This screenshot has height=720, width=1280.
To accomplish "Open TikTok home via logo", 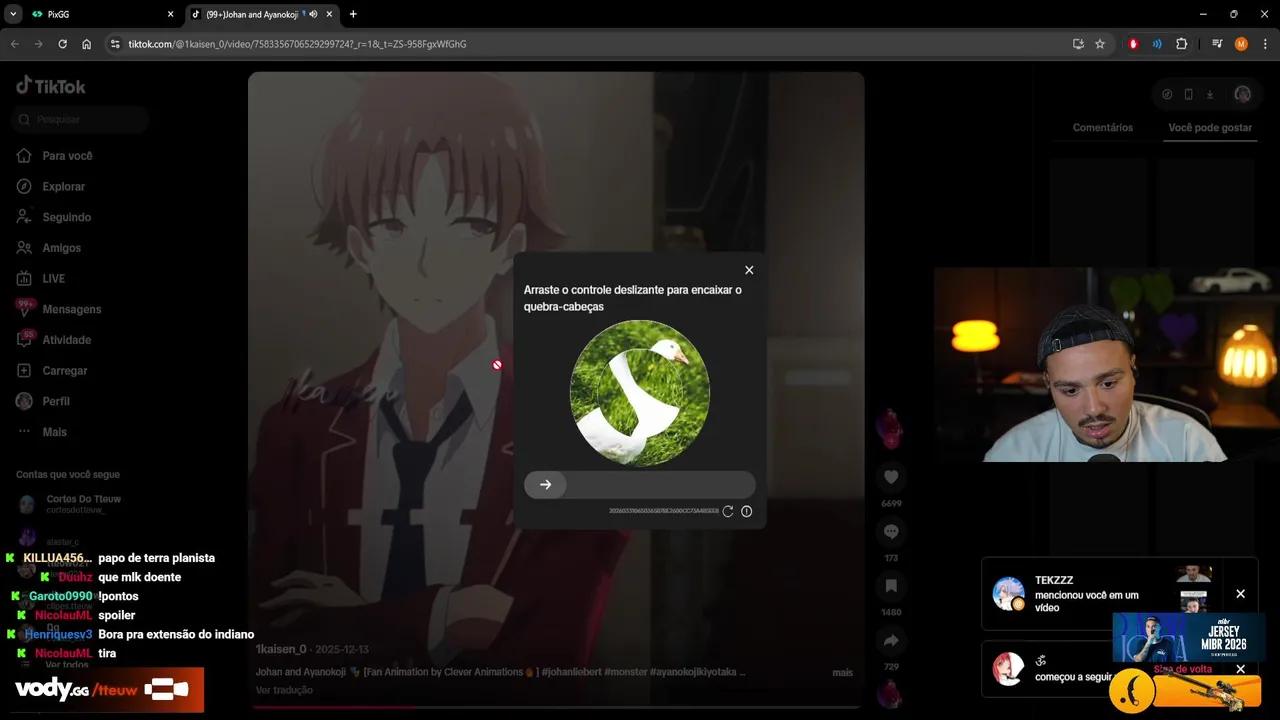I will (x=51, y=86).
